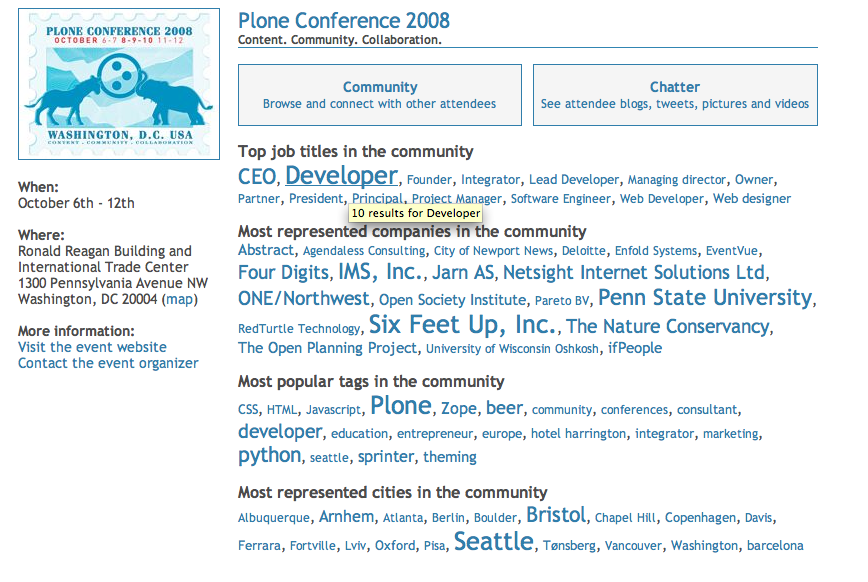Screen dimensions: 868x582
Task: Open Six Feet Up, Inc. company
Action: coord(462,324)
